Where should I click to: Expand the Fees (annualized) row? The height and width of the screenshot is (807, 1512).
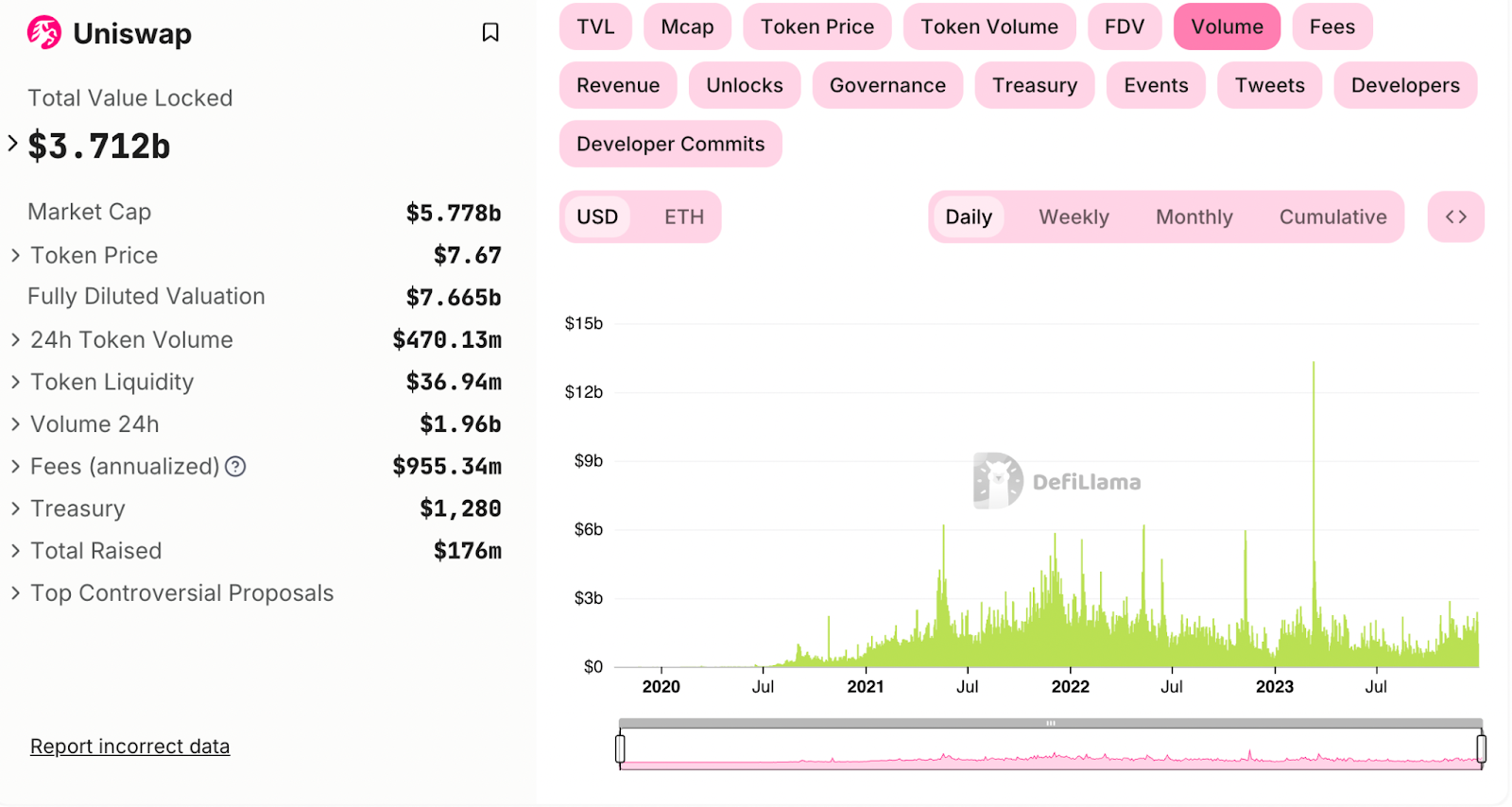point(15,466)
